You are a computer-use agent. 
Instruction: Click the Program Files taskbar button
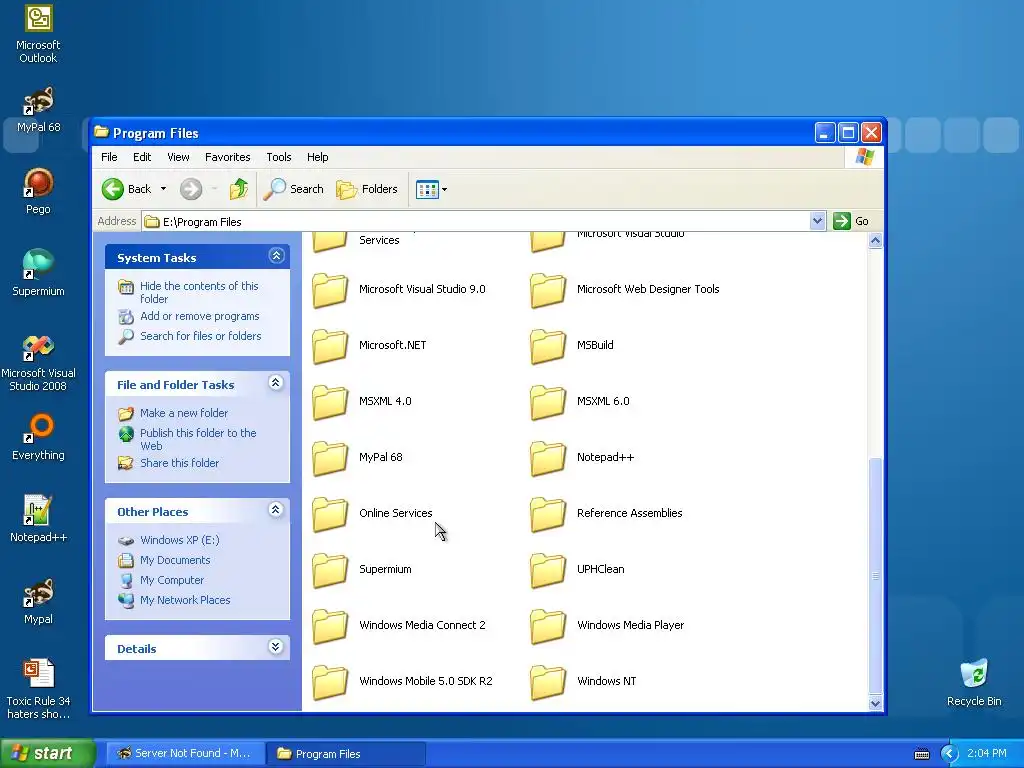click(x=347, y=754)
